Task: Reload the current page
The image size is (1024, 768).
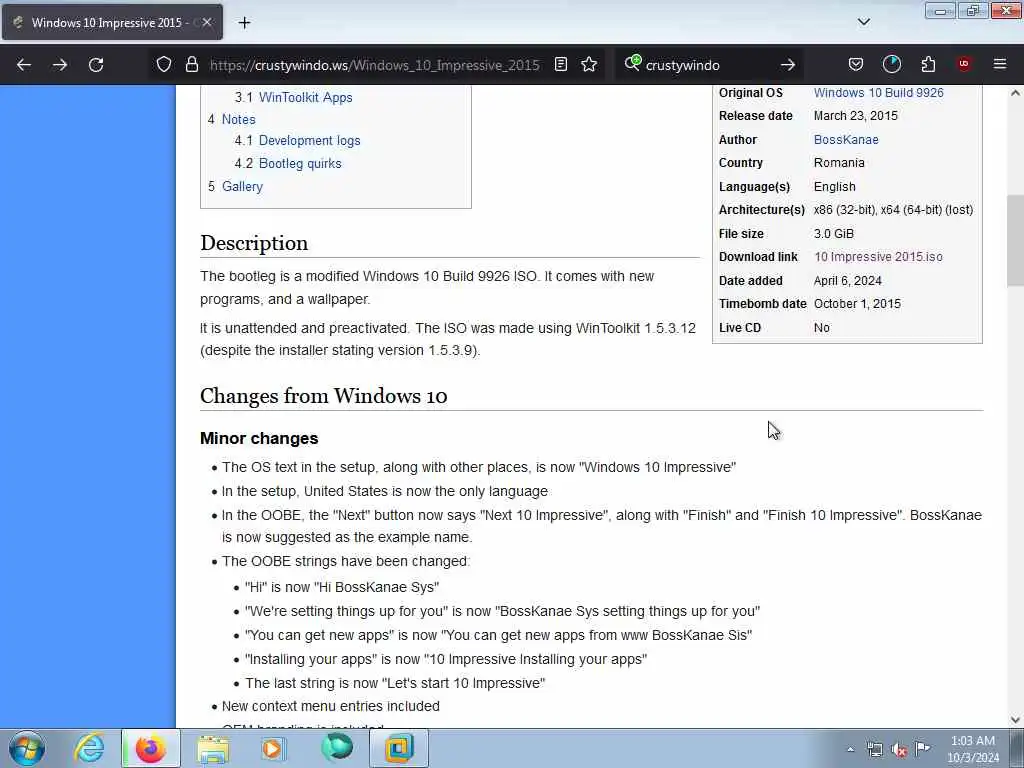Action: click(x=96, y=65)
